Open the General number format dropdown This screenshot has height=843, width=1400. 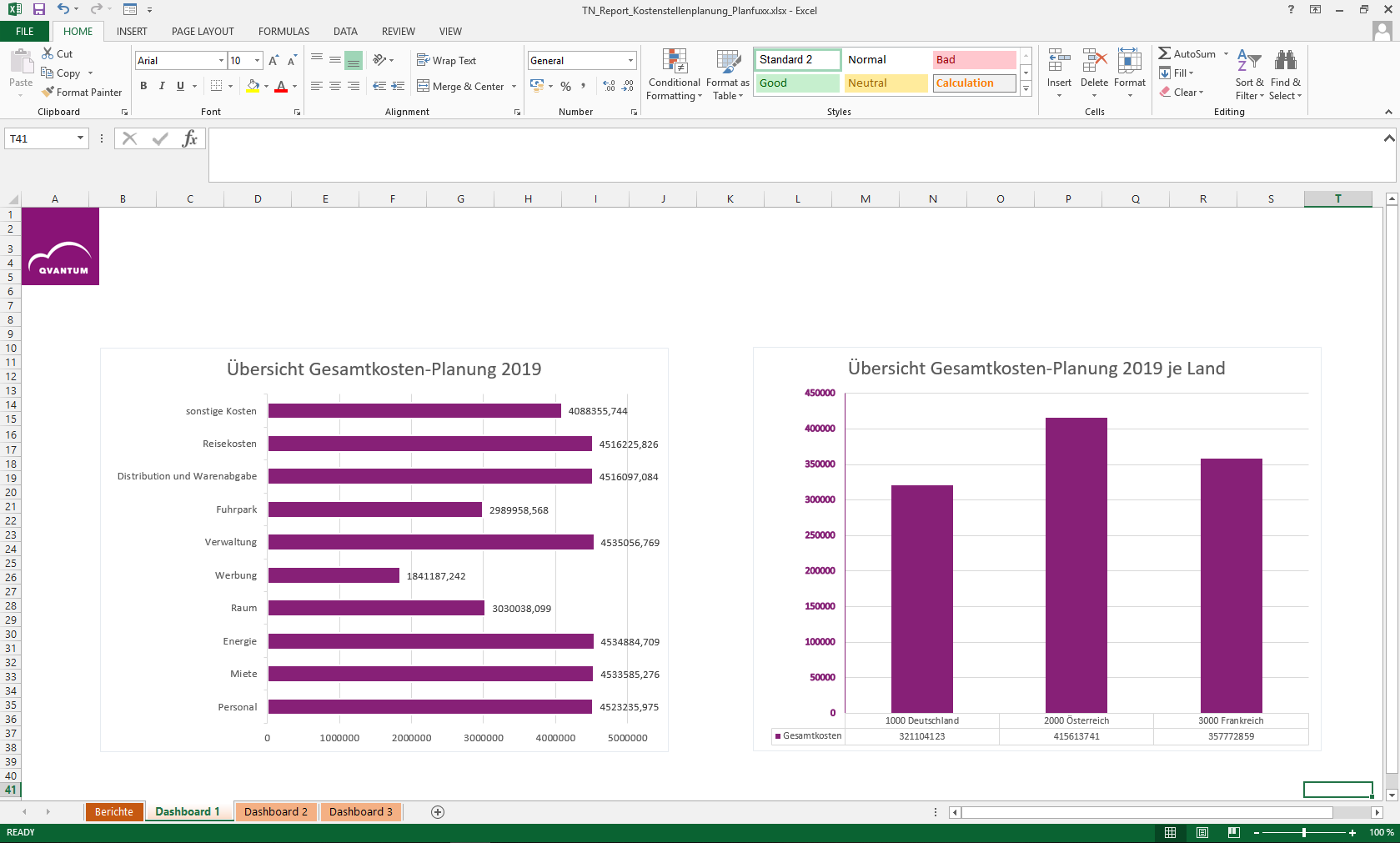tap(630, 60)
